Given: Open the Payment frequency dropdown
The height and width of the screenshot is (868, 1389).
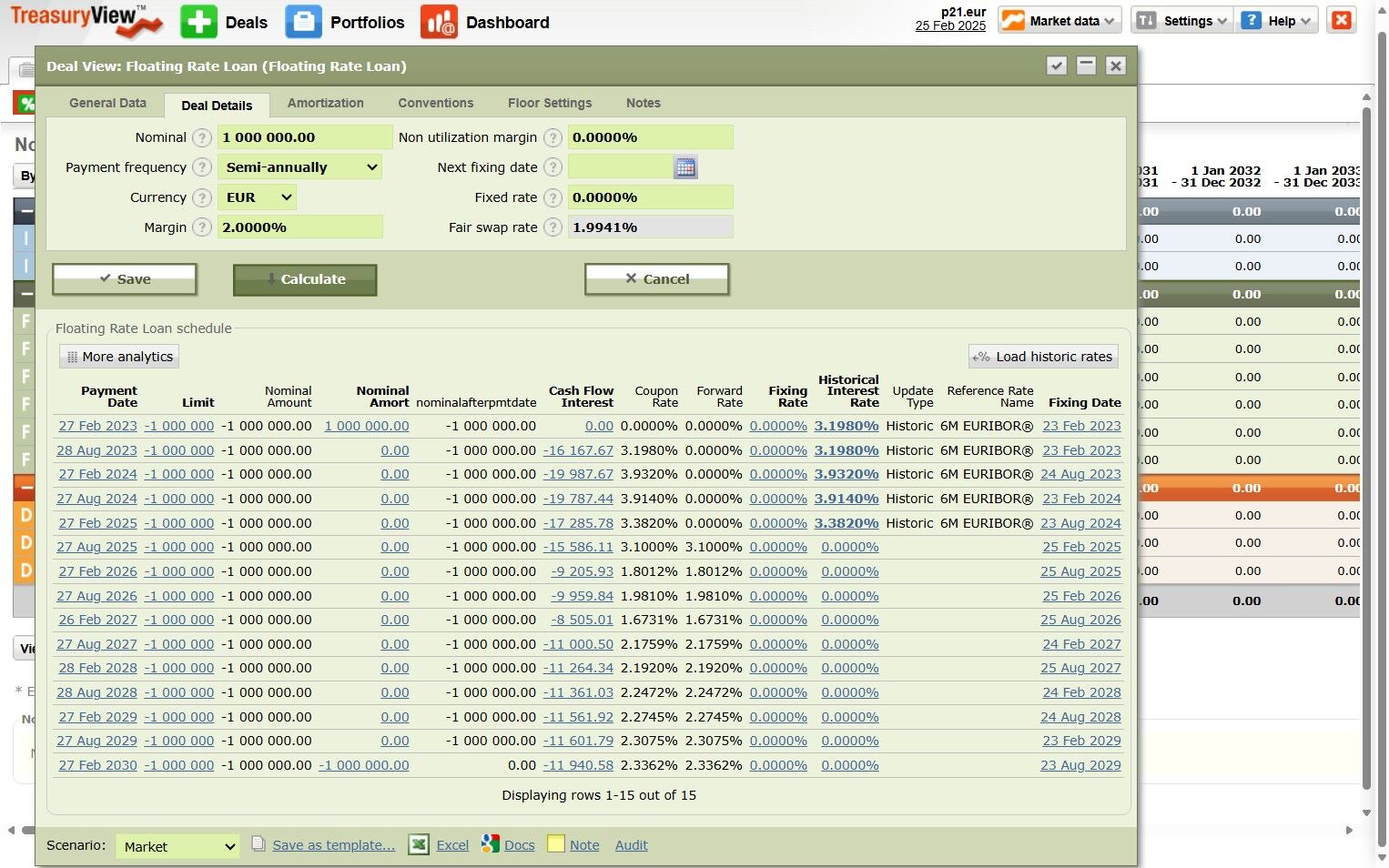Looking at the screenshot, I should pos(299,167).
